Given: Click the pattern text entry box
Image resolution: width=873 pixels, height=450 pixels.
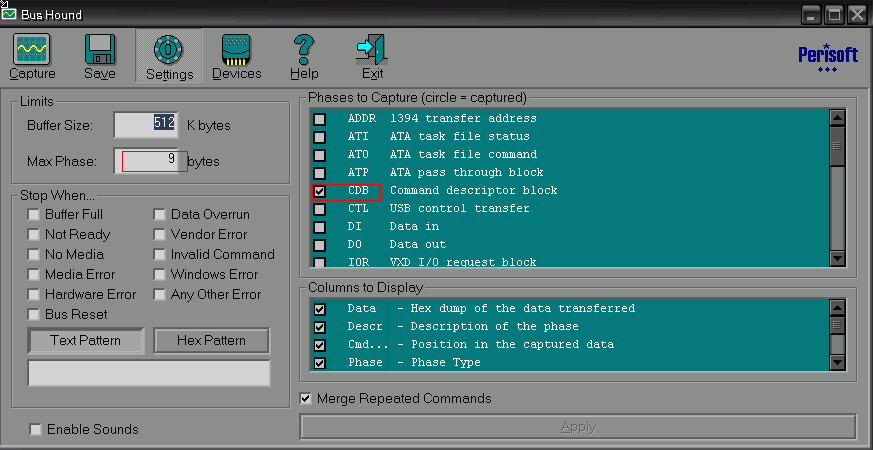Looking at the screenshot, I should (149, 373).
